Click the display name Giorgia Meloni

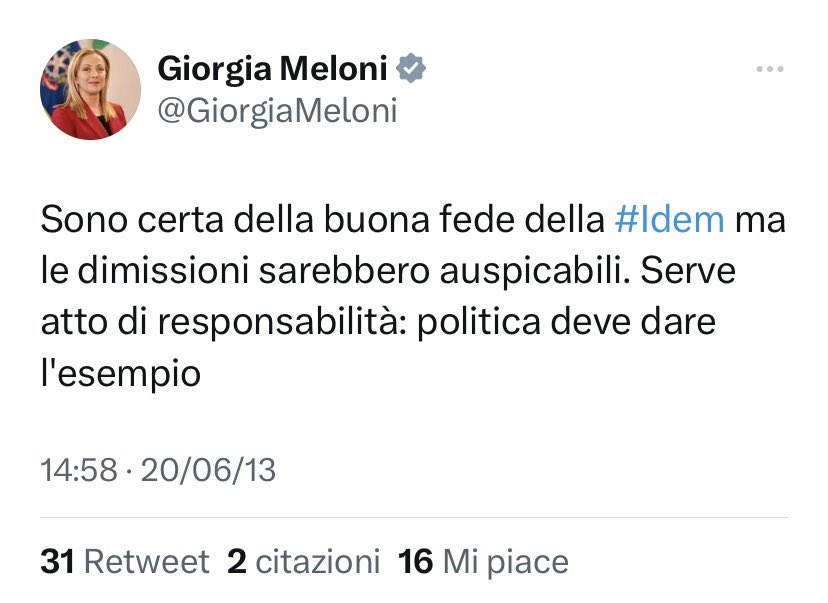coord(273,68)
